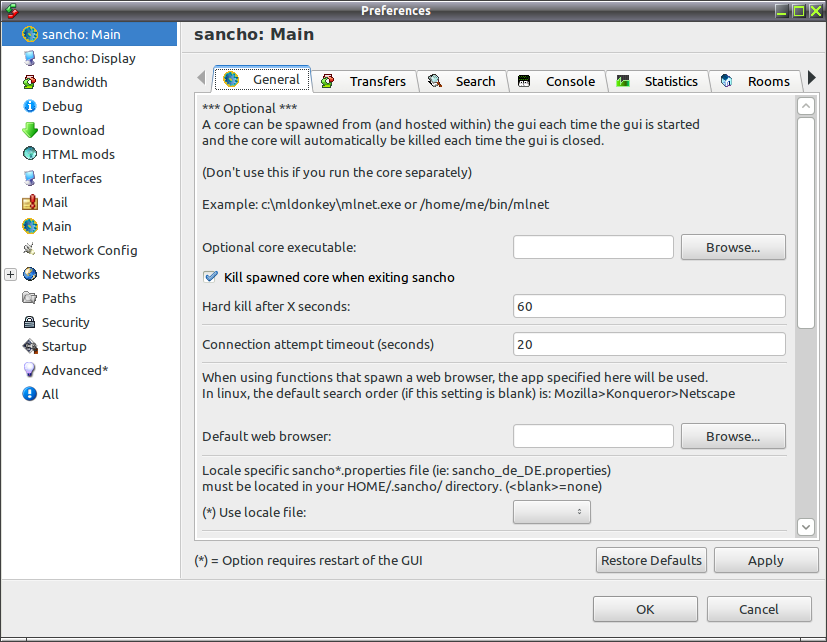
Task: Select the sancho: Main globe icon
Action: click(x=30, y=34)
